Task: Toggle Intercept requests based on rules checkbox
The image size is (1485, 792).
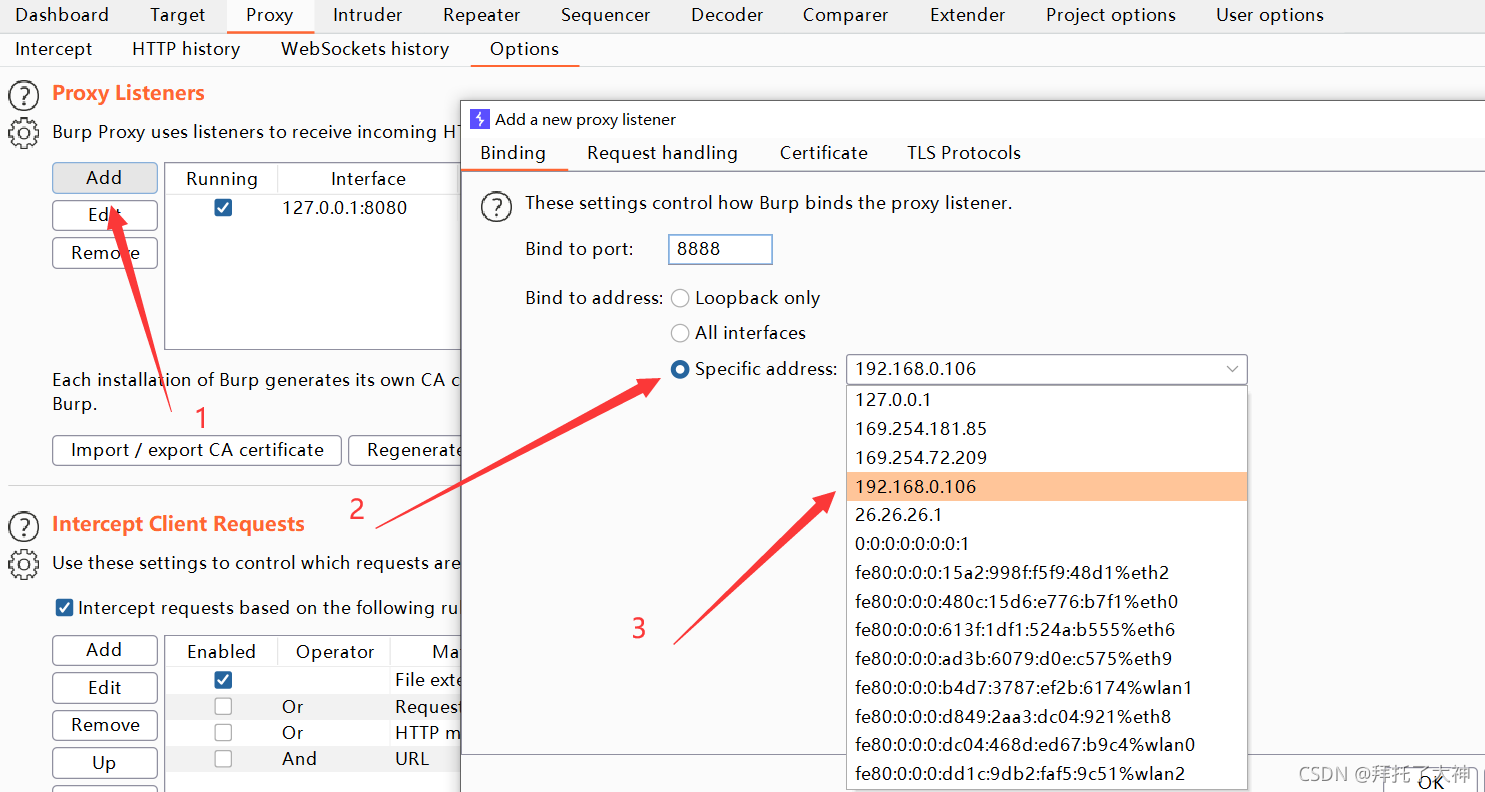Action: click(x=64, y=608)
